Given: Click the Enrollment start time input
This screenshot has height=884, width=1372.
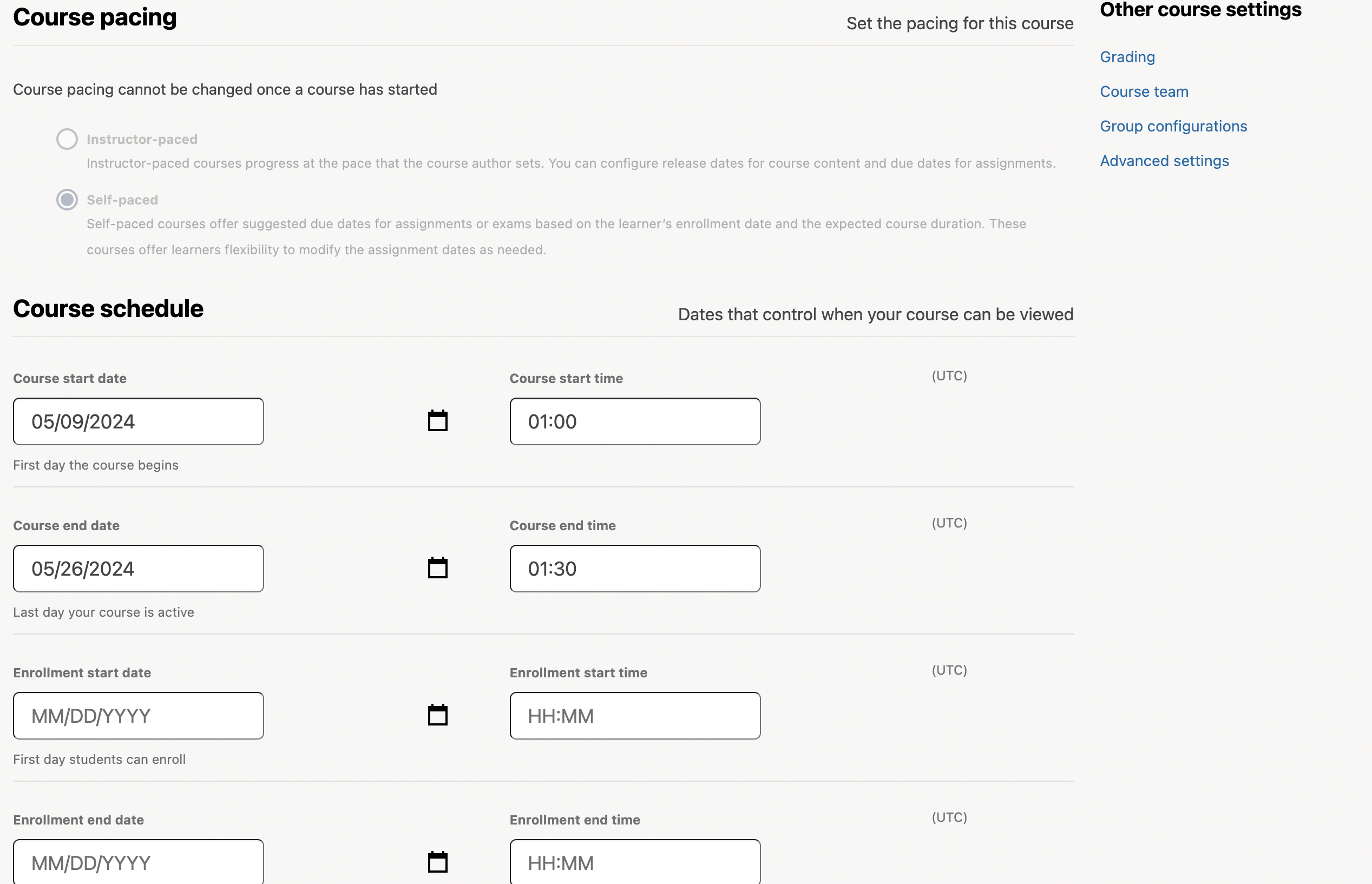Looking at the screenshot, I should [x=635, y=716].
